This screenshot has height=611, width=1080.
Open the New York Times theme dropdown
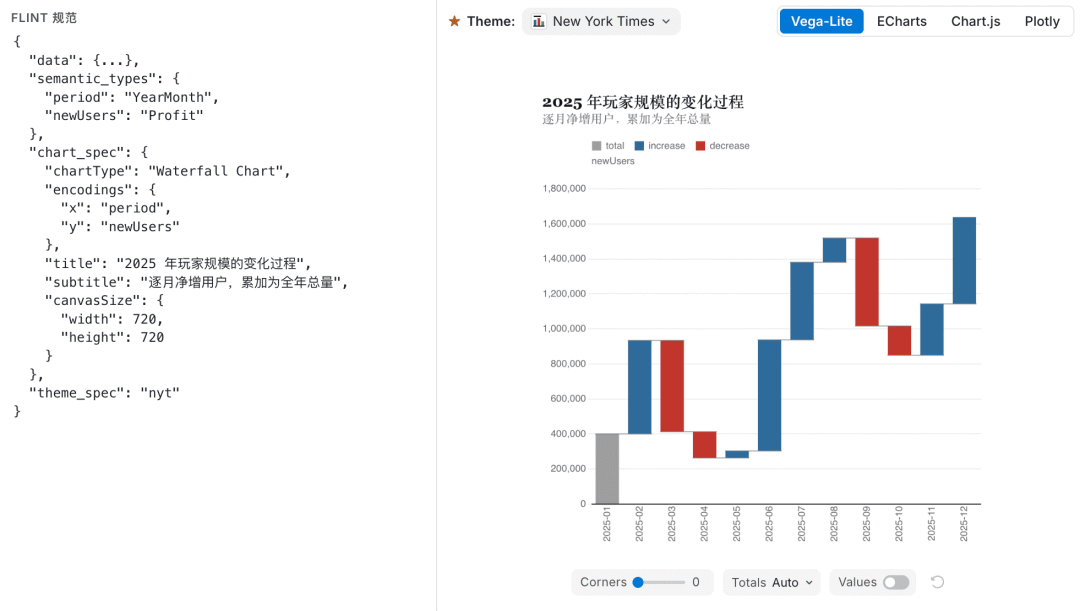coord(601,21)
